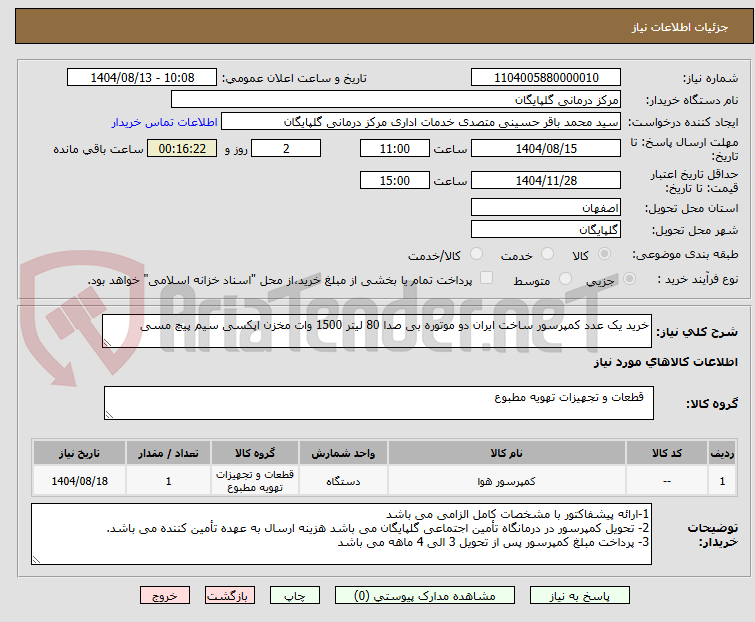Image resolution: width=755 pixels, height=622 pixels.
Task: Click the پاسخ به نیاز button
Action: click(x=580, y=596)
